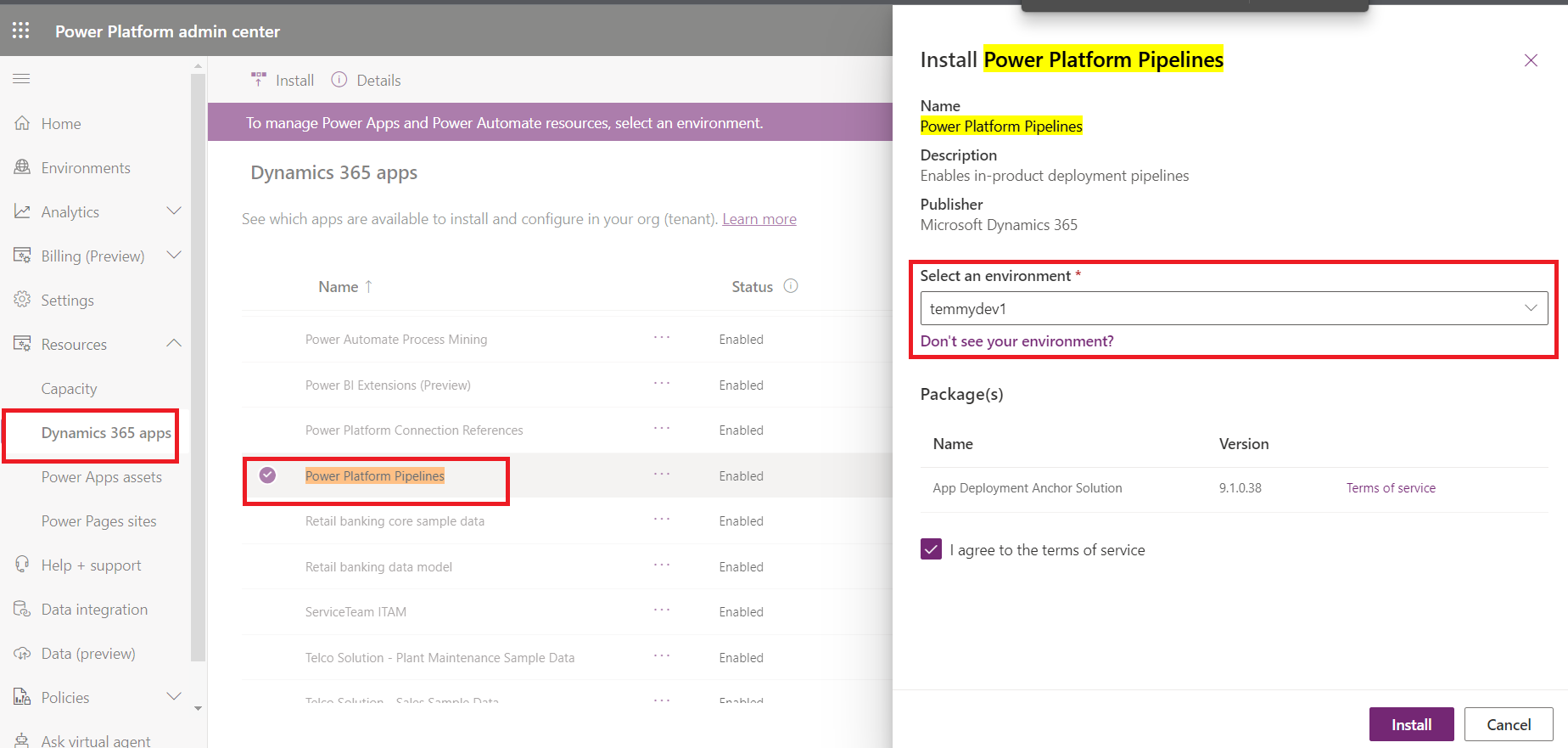This screenshot has width=1568, height=748.
Task: Click the Resources icon in sidebar
Action: (x=23, y=344)
